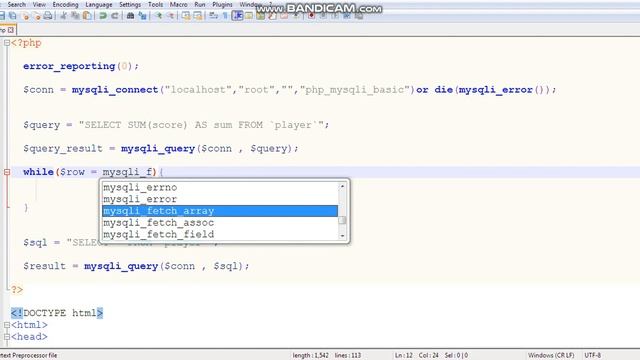Select mysqli_errno in autocomplete list
The image size is (640, 360).
(x=220, y=187)
